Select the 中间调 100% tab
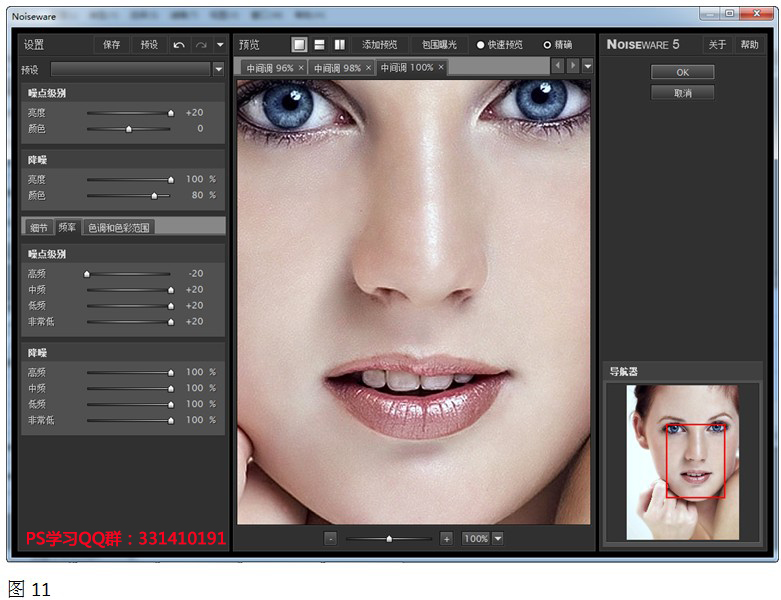Image resolution: width=781 pixels, height=600 pixels. [x=407, y=67]
